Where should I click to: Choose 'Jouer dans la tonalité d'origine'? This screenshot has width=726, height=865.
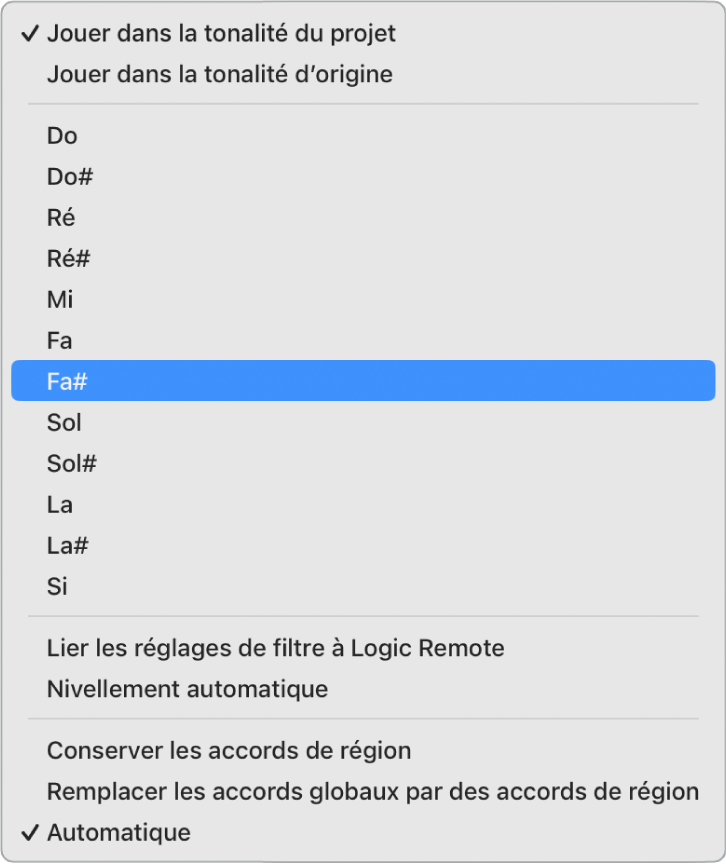coord(219,74)
